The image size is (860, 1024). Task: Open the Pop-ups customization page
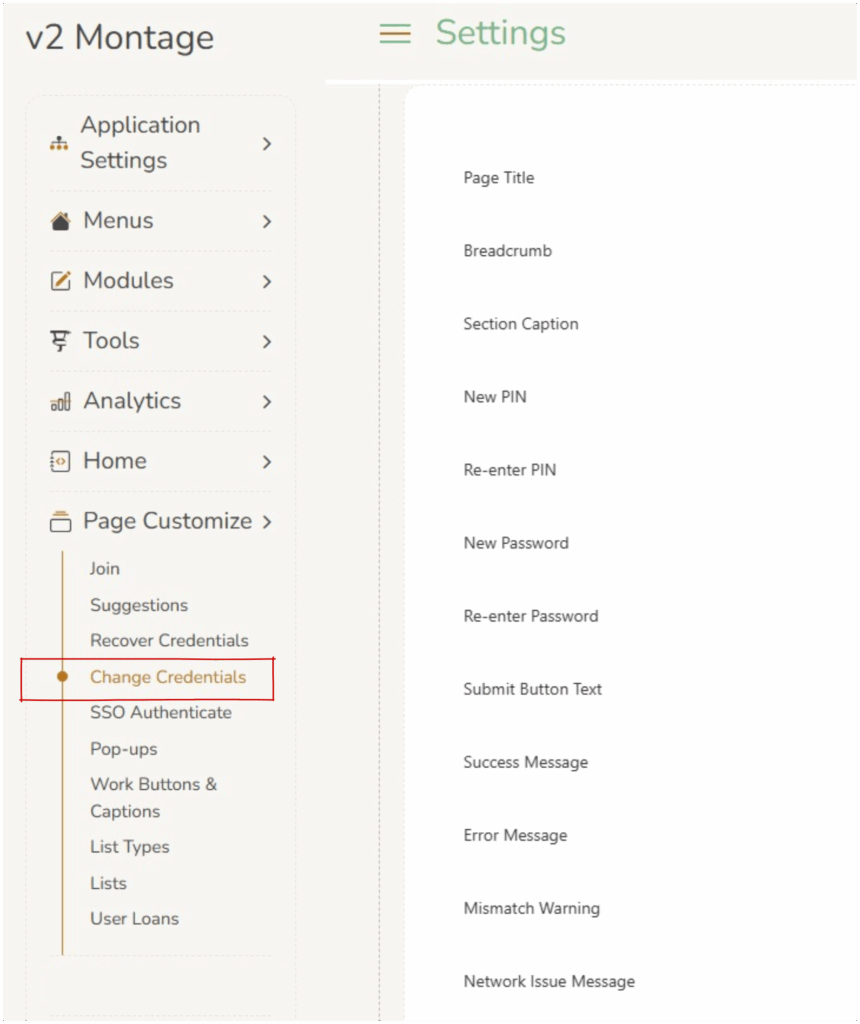(123, 748)
